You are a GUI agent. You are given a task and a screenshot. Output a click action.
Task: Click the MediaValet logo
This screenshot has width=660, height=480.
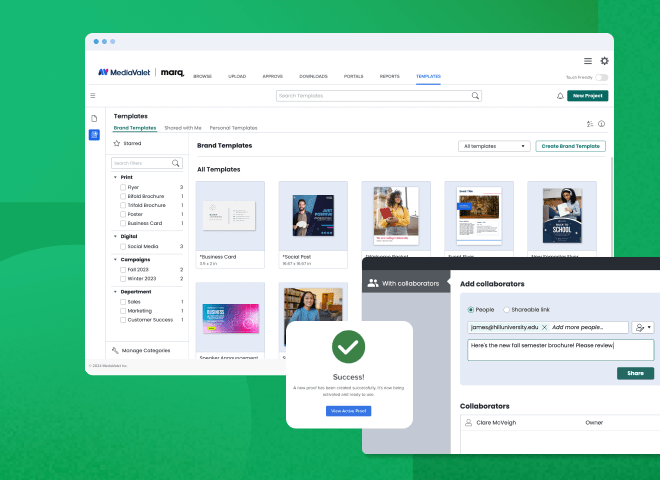click(124, 72)
